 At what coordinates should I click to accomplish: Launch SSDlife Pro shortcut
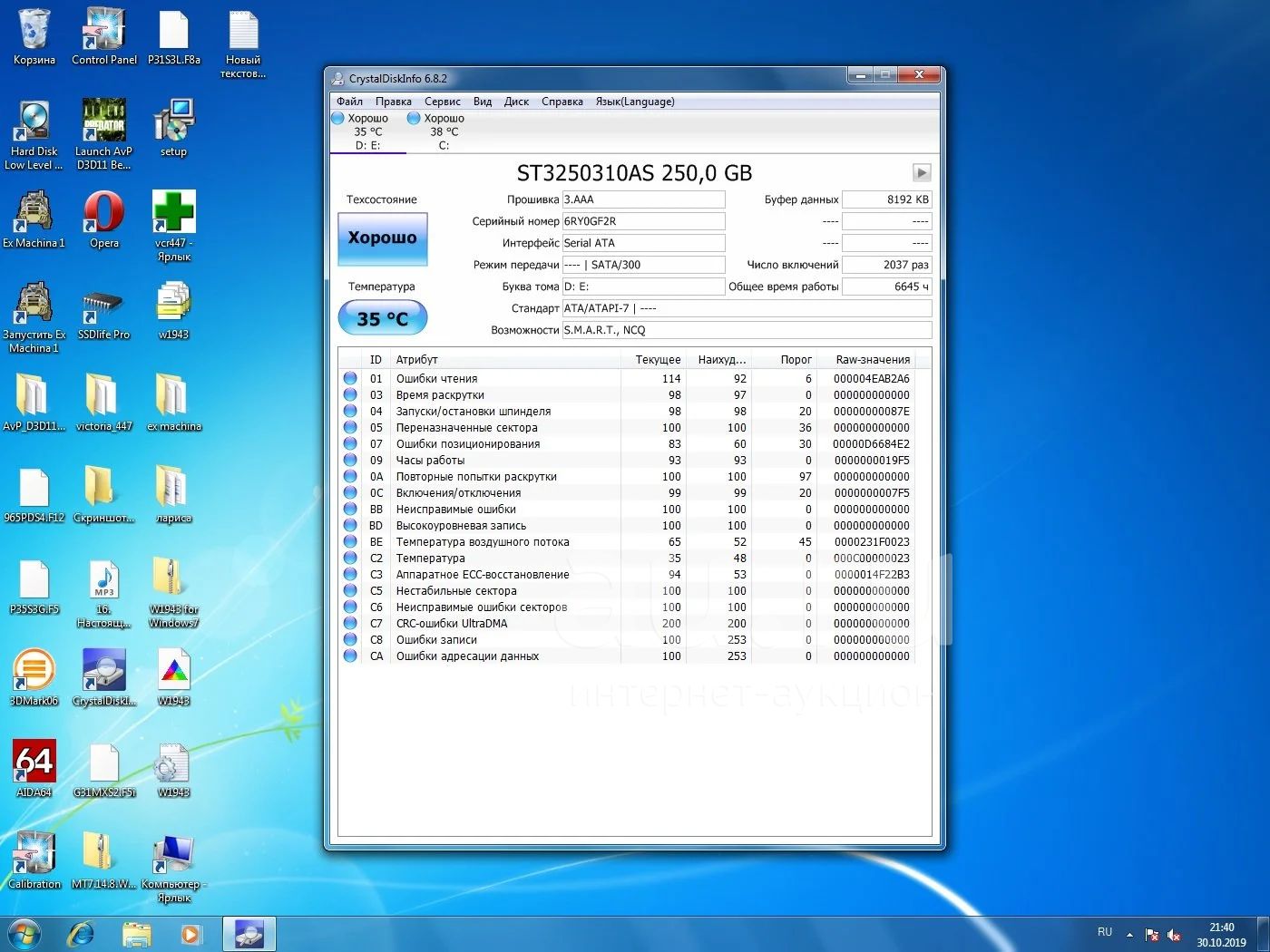pyautogui.click(x=103, y=311)
